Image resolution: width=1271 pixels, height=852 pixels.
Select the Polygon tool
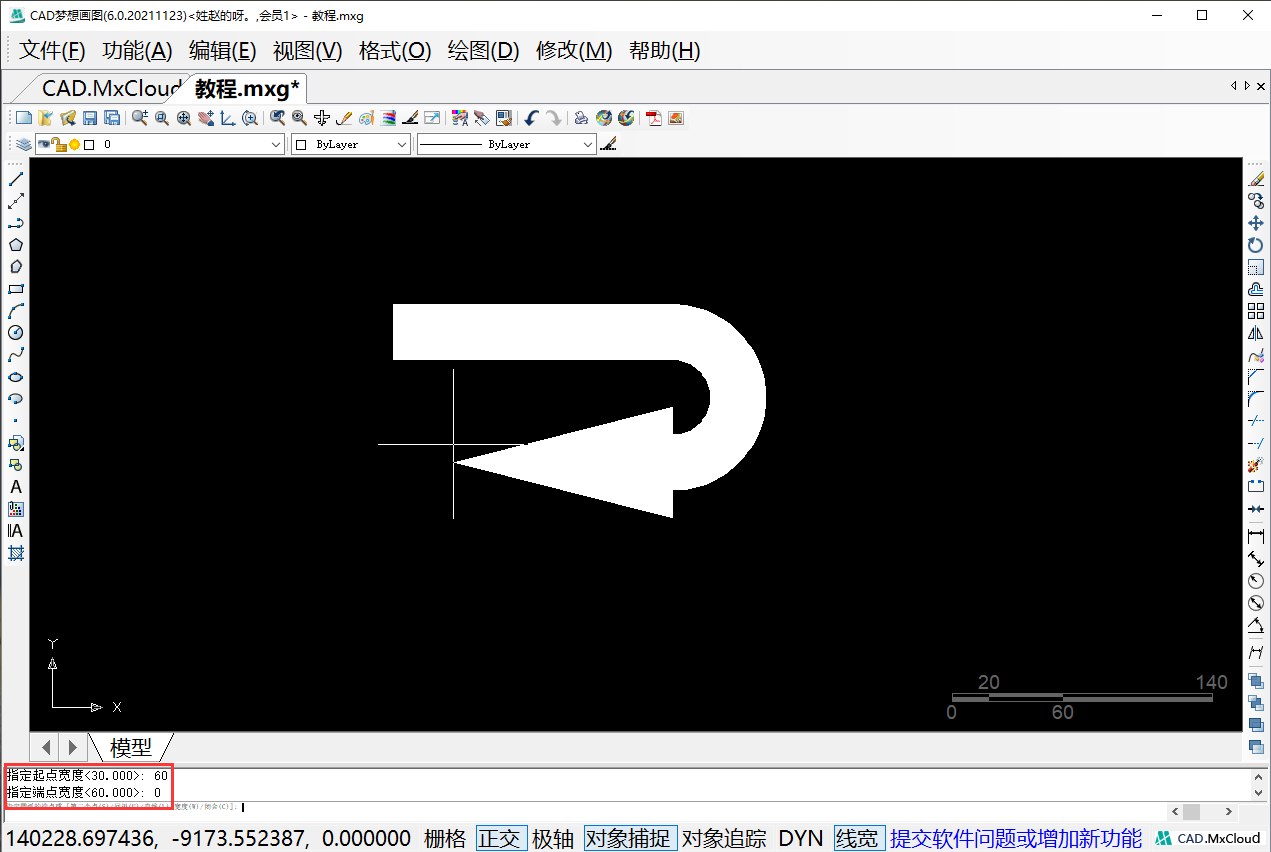point(16,245)
